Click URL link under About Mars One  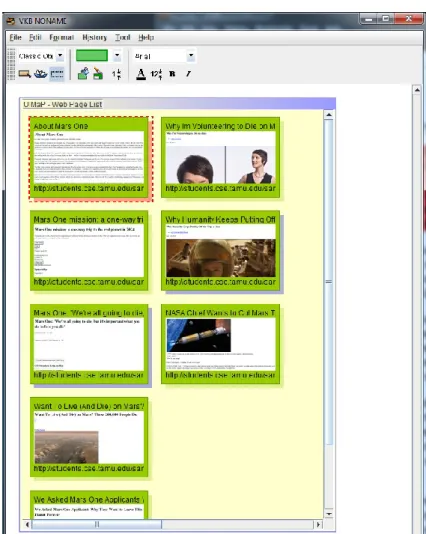coord(89,188)
